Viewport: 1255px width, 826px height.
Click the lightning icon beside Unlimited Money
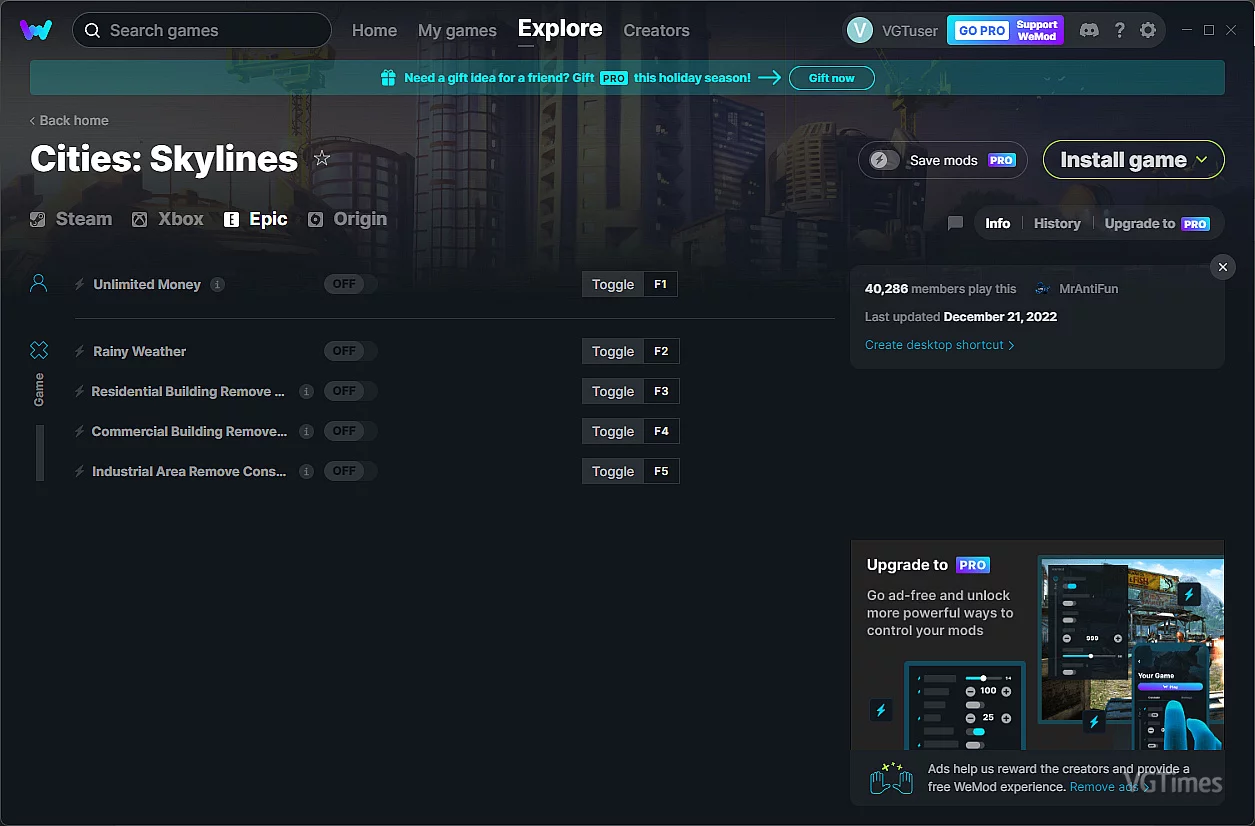pos(80,284)
